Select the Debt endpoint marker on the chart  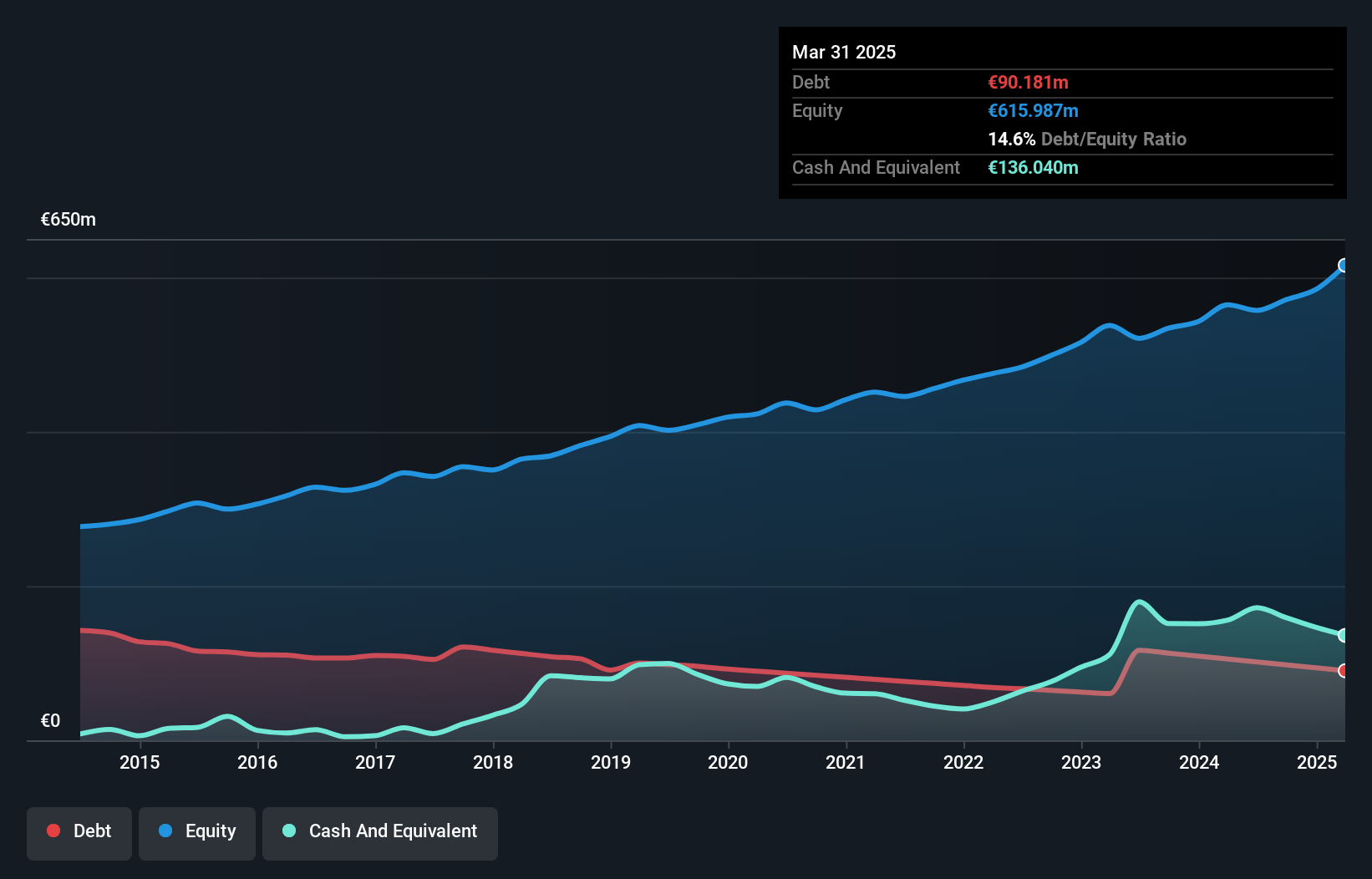tap(1343, 671)
